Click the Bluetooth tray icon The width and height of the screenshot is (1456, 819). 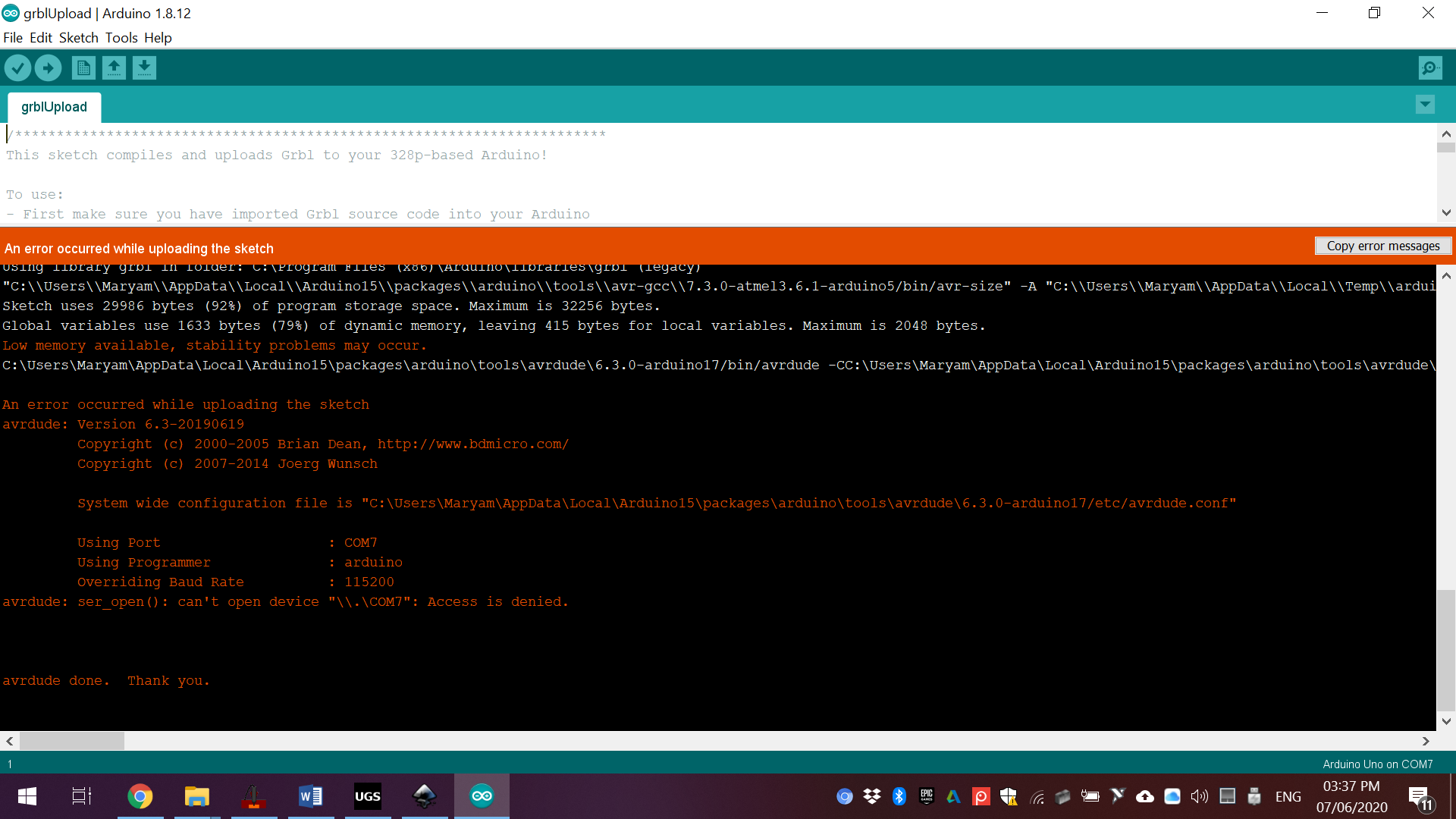coord(899,796)
